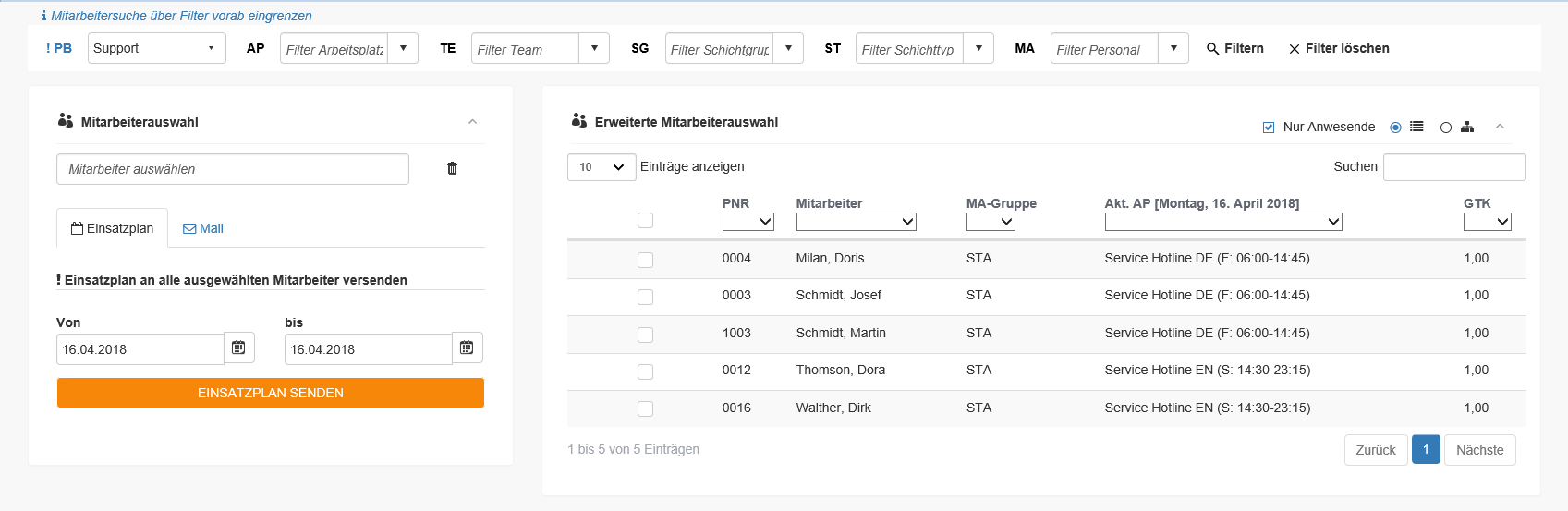Check the row for Thomson, Dora

point(645,371)
